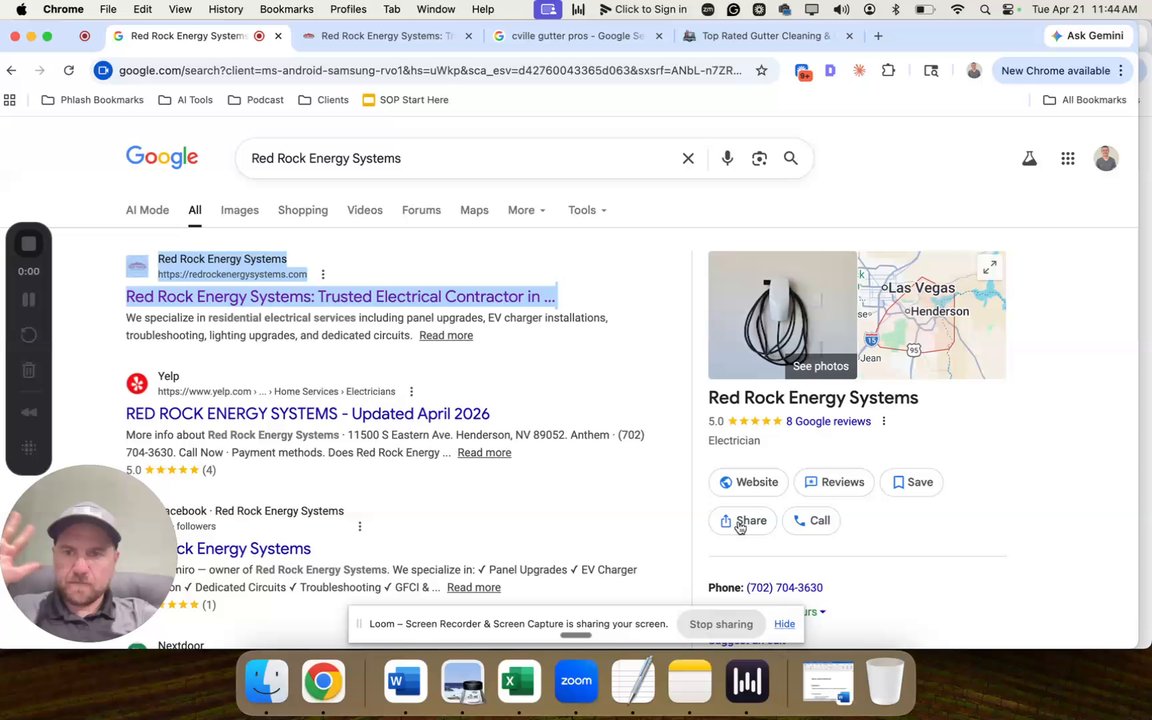
Task: Click the Las Vegas map thumbnail
Action: (x=932, y=314)
